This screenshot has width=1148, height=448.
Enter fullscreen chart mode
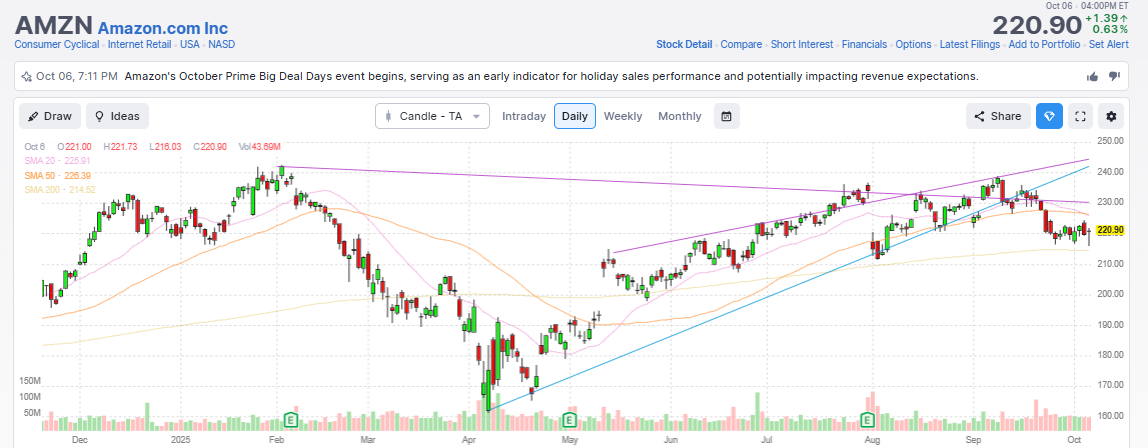pos(1080,116)
